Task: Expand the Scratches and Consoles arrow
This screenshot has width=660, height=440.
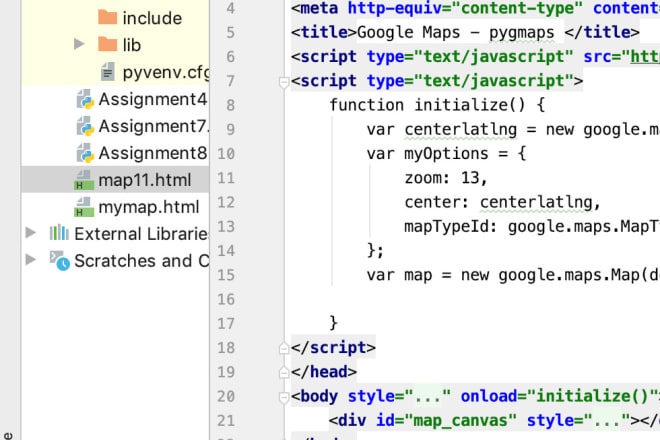Action: (x=29, y=261)
